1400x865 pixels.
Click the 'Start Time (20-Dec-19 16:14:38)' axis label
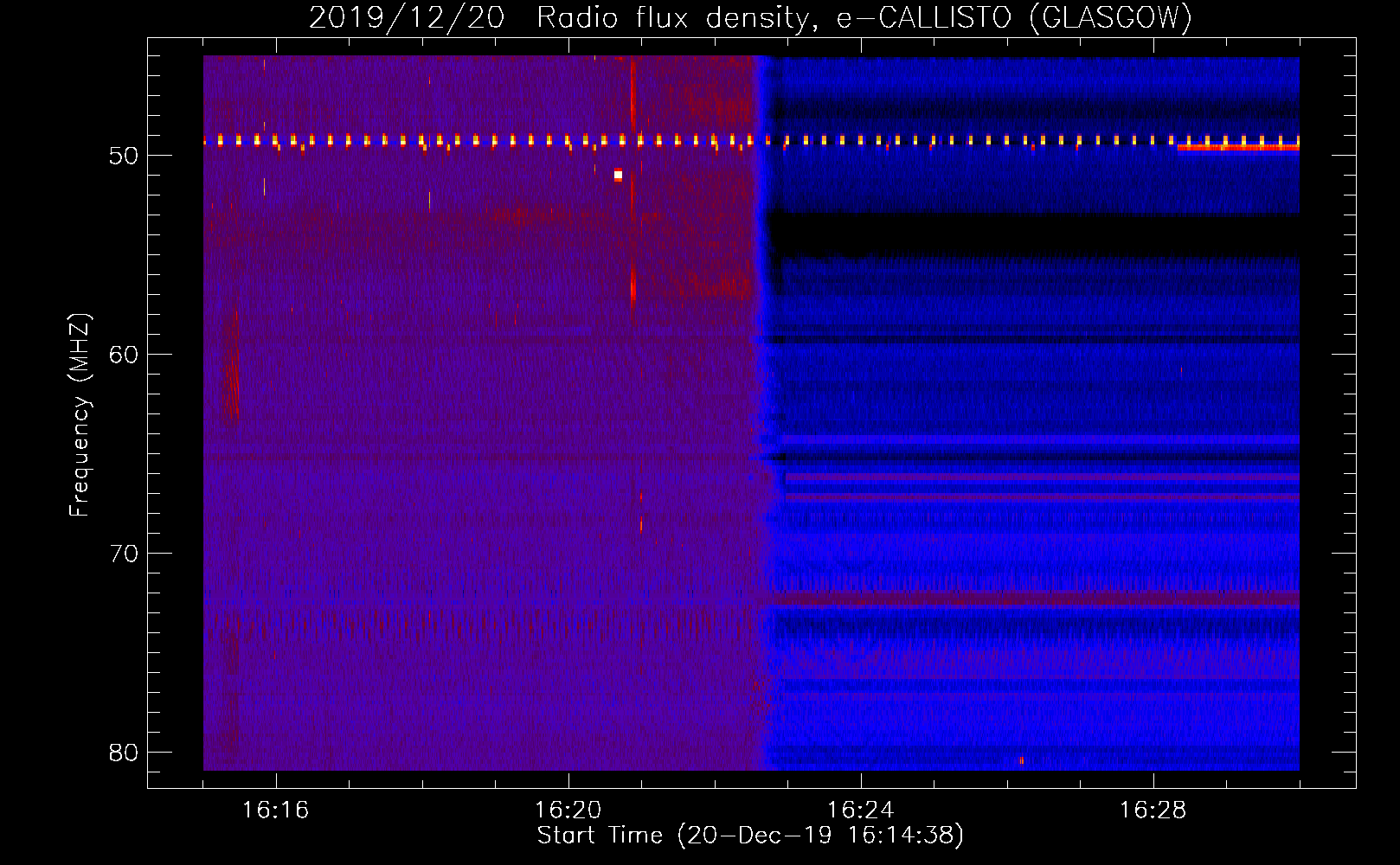[x=750, y=836]
